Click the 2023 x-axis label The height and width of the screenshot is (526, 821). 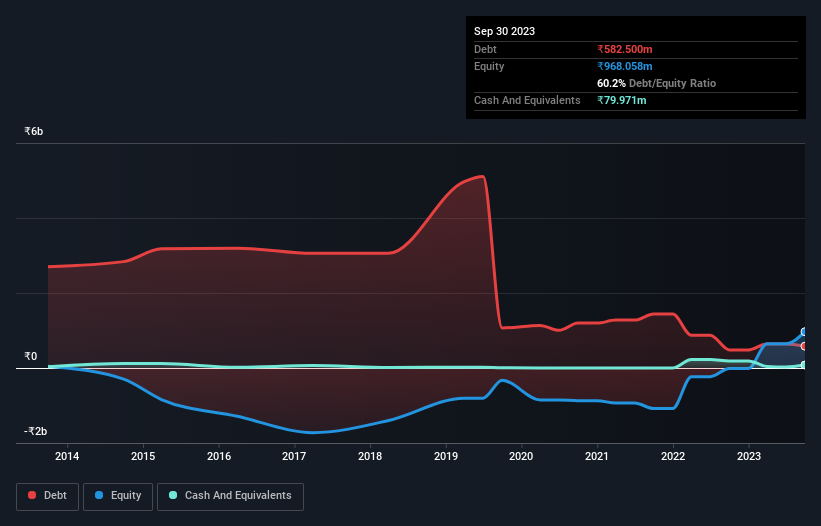coord(749,456)
